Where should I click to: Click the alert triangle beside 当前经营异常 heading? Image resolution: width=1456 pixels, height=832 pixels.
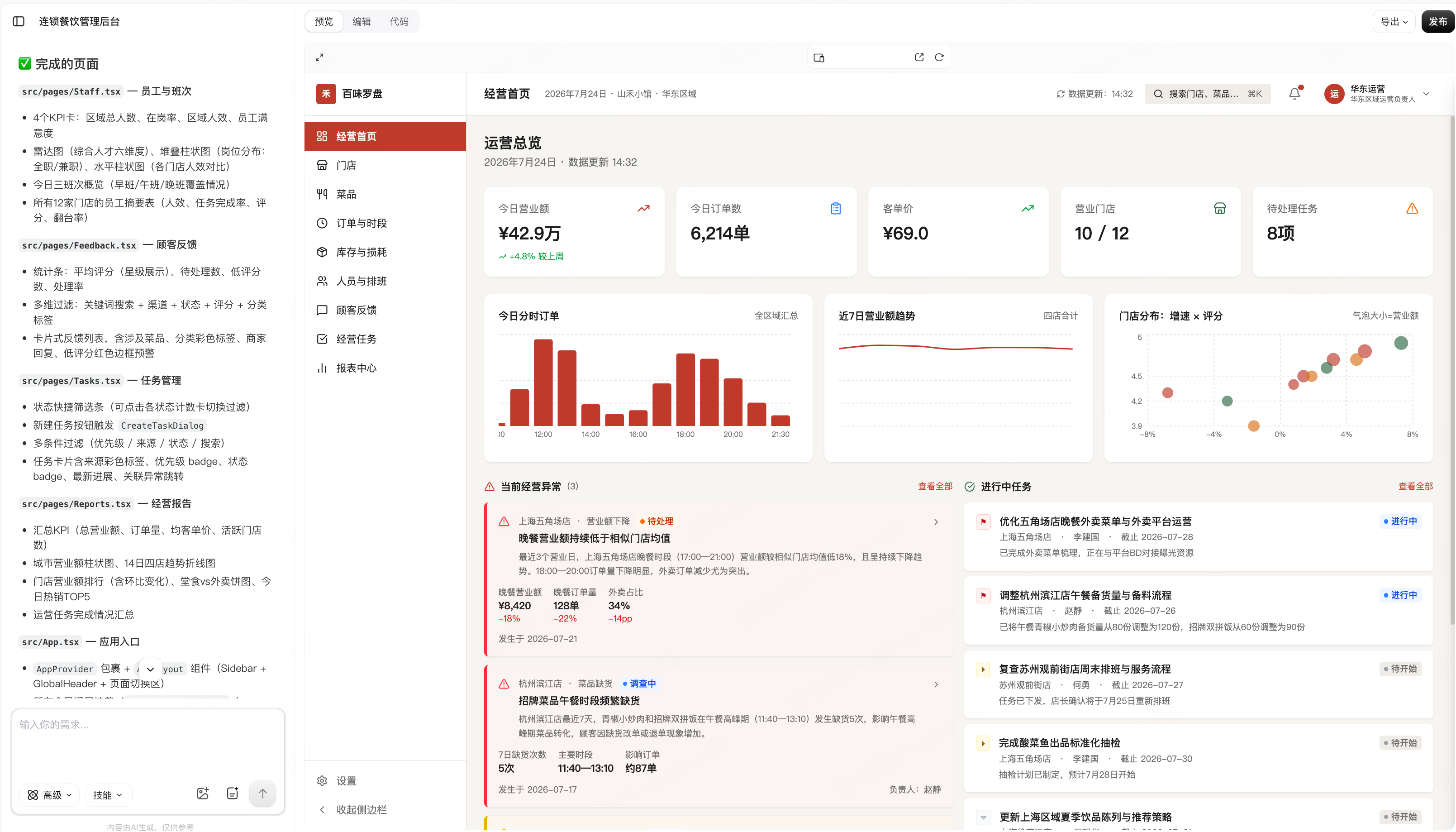click(x=490, y=487)
